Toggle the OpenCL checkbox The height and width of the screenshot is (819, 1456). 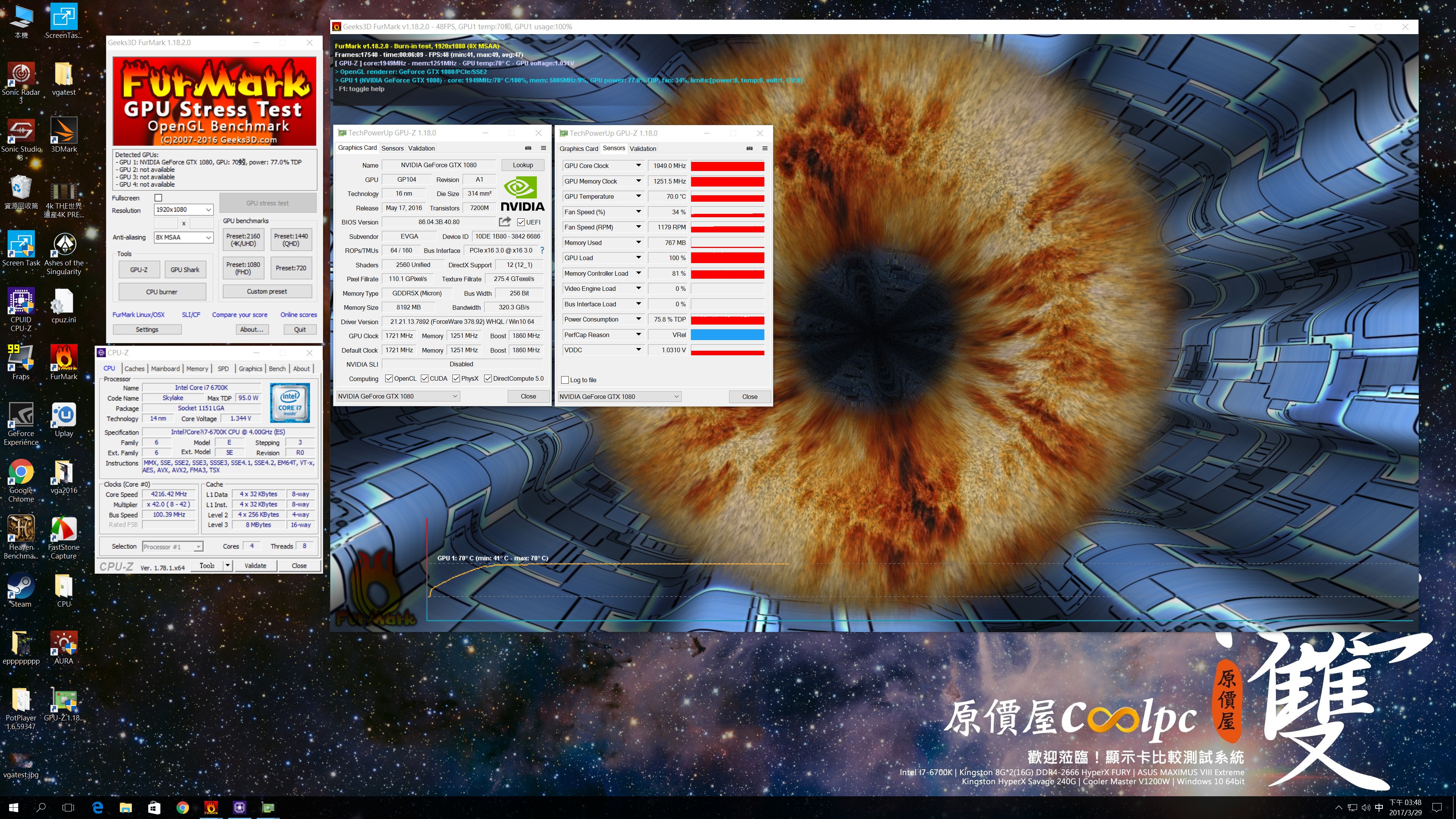388,379
